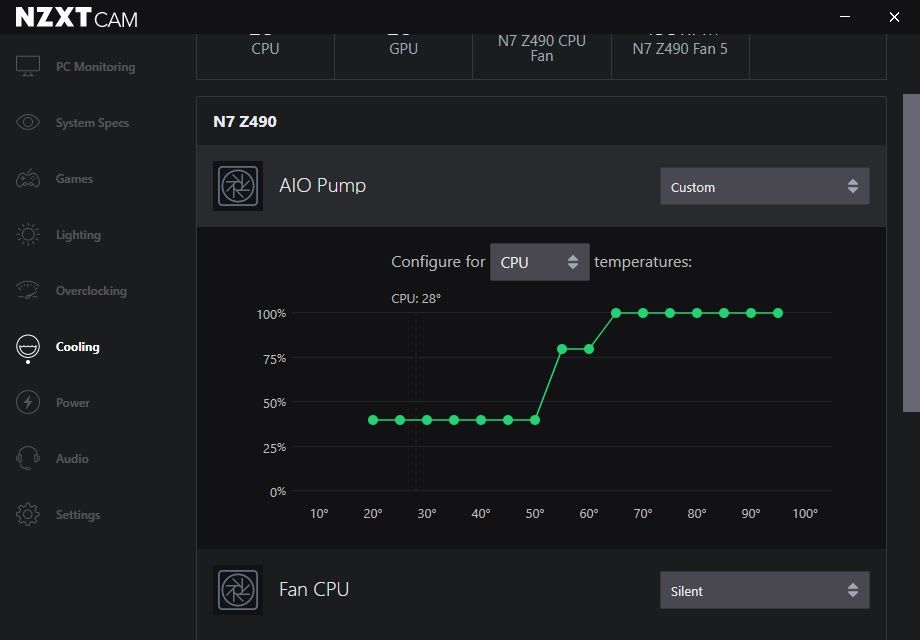Image resolution: width=920 pixels, height=640 pixels.
Task: Select the GPU temperature tile
Action: point(404,56)
